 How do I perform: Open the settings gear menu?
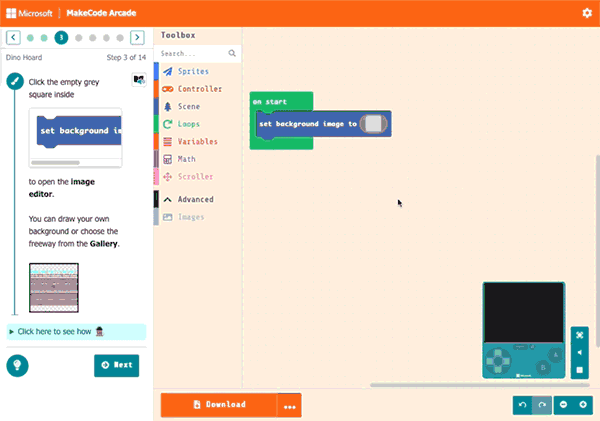point(587,13)
